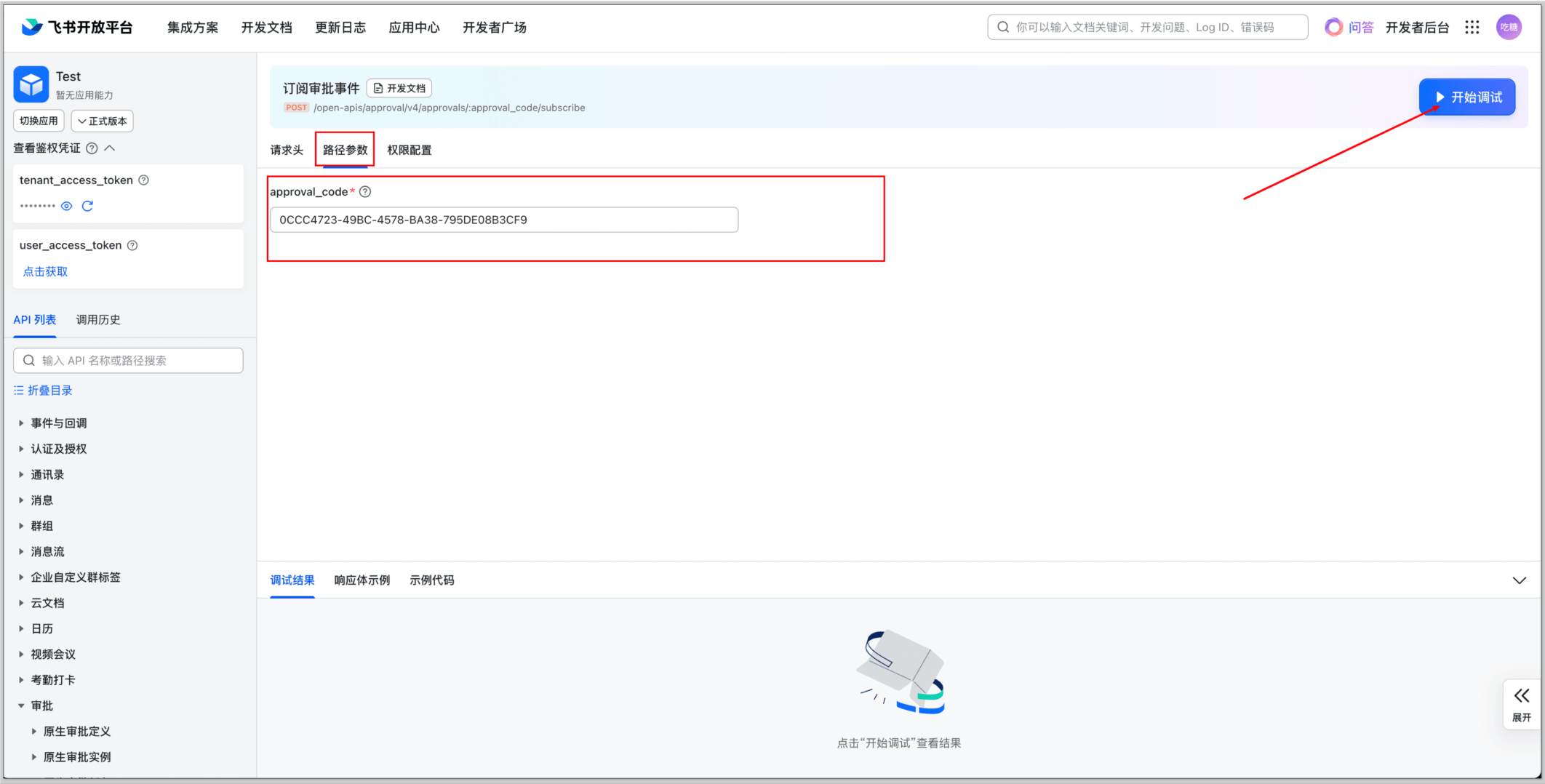Click the 开始调试 button

point(1466,97)
